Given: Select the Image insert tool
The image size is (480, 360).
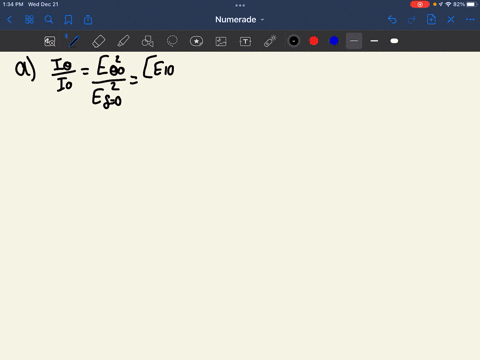Looking at the screenshot, I should click(x=221, y=41).
